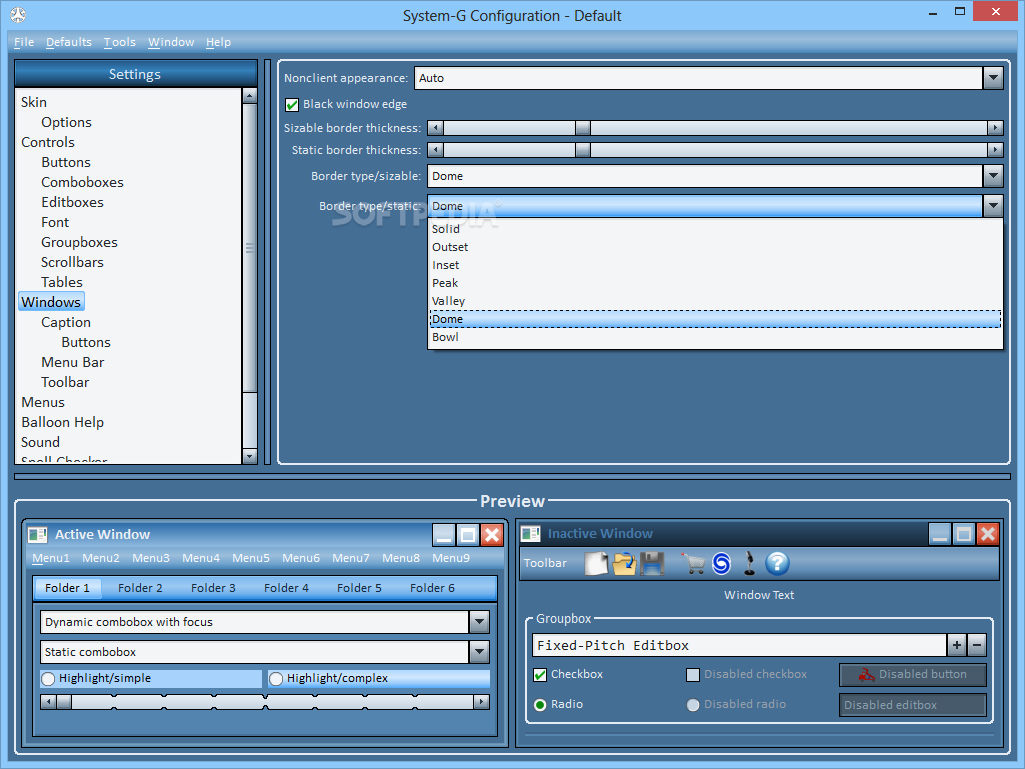Click the Disabled radio in preview
This screenshot has height=769, width=1025.
click(693, 705)
